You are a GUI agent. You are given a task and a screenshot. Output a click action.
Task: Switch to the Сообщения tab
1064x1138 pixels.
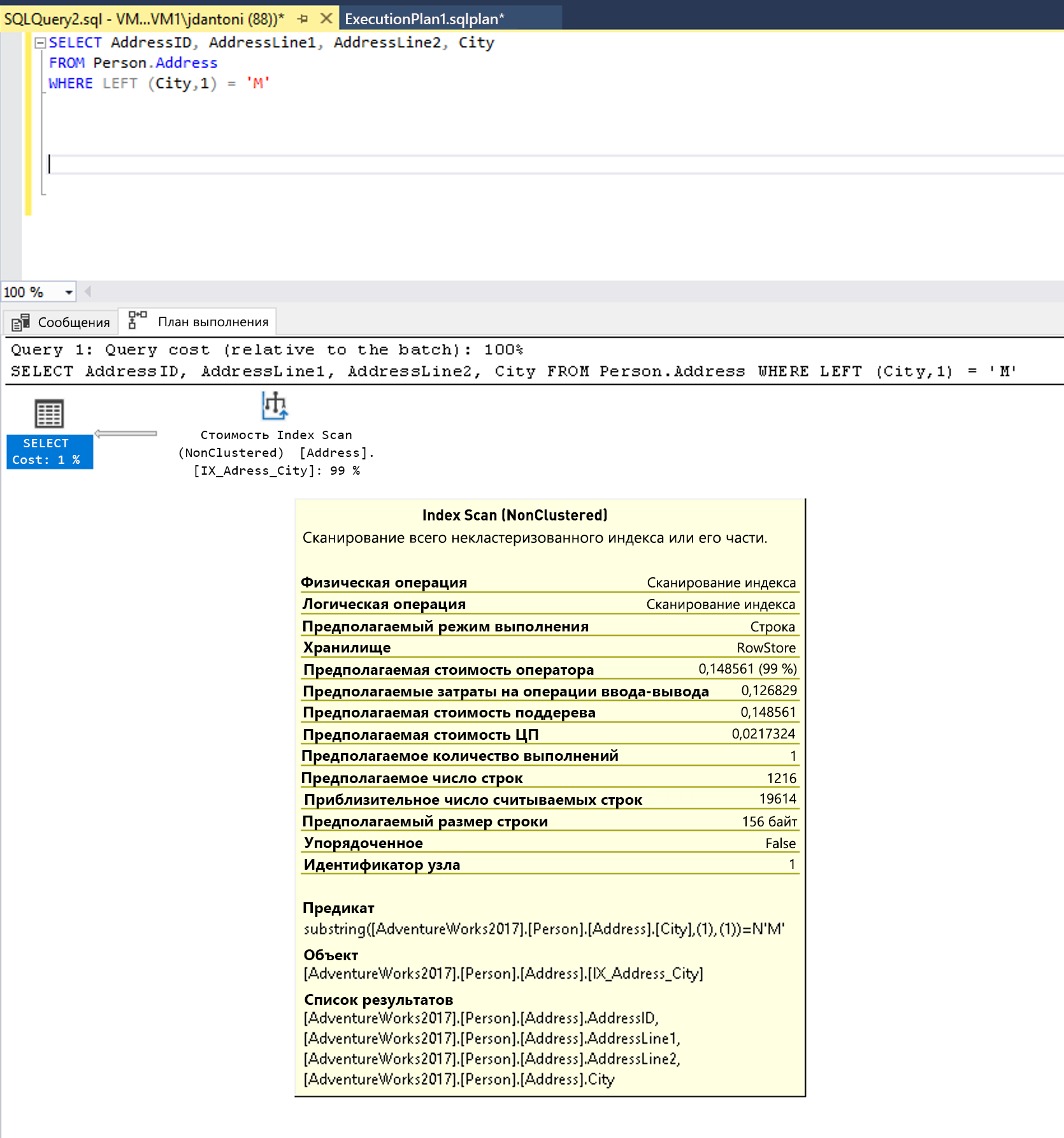click(x=61, y=322)
